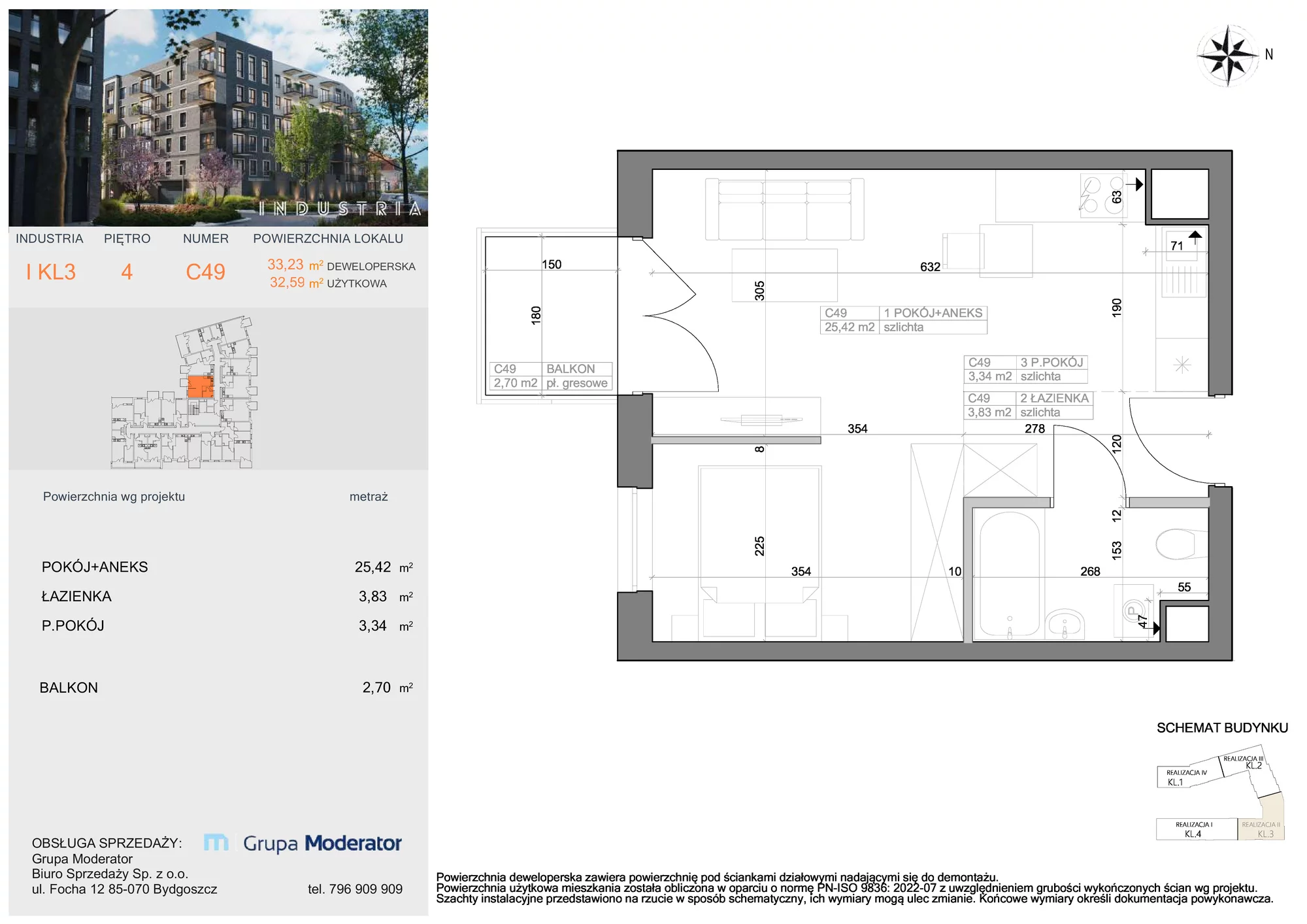Click the orange text I KL3
Screen dimensions: 1307x924
click(51, 272)
